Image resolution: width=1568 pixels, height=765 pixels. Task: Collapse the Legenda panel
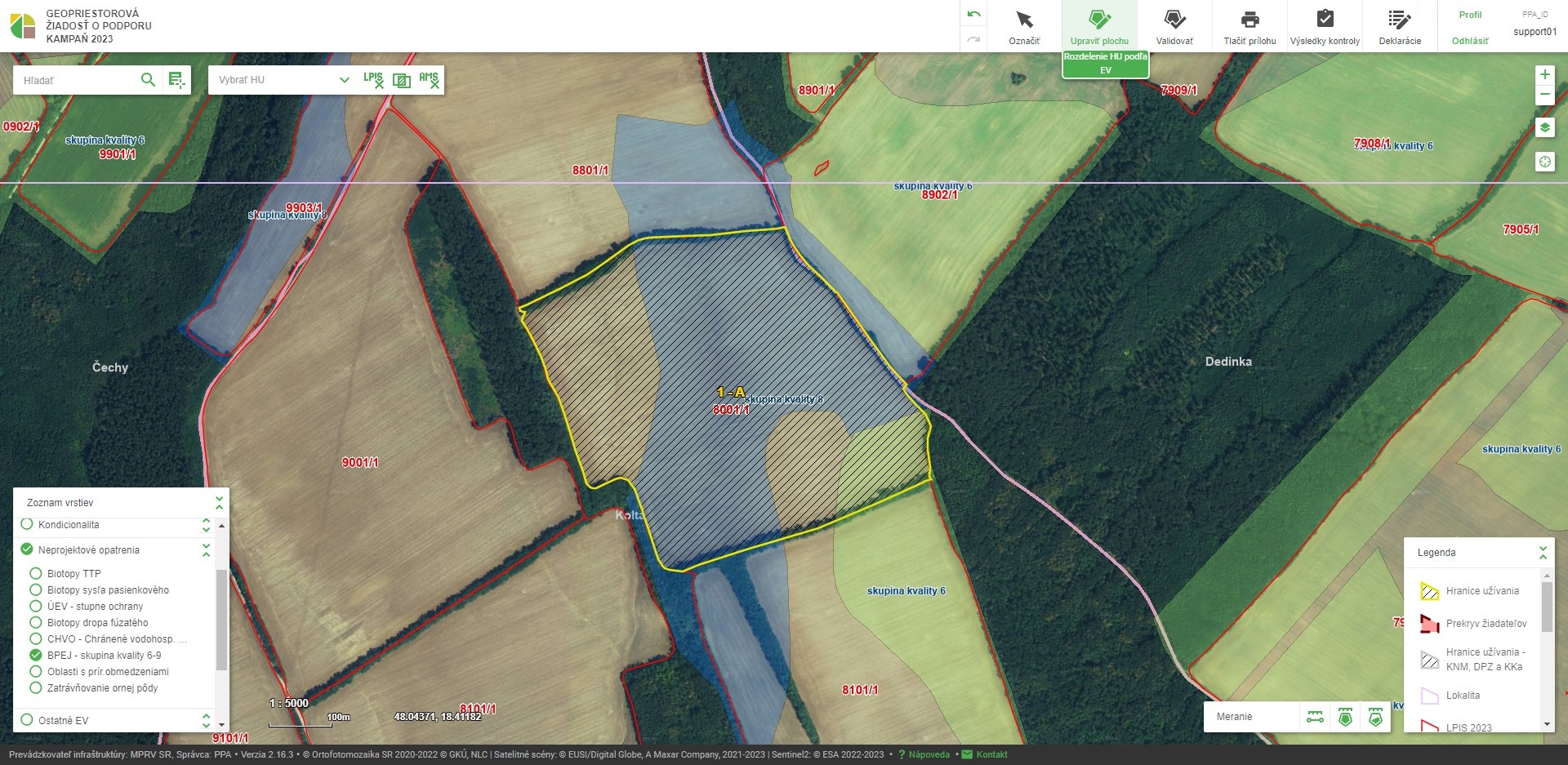pyautogui.click(x=1543, y=552)
